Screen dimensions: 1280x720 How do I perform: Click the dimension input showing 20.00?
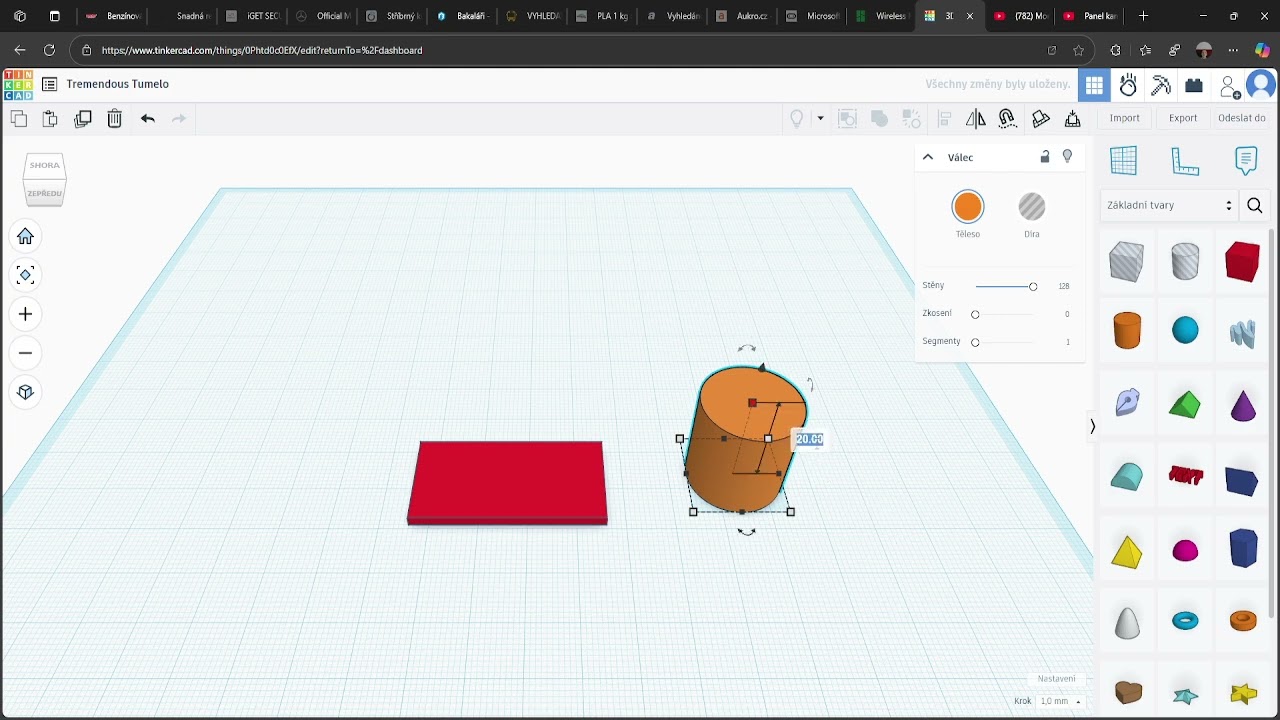(x=809, y=440)
